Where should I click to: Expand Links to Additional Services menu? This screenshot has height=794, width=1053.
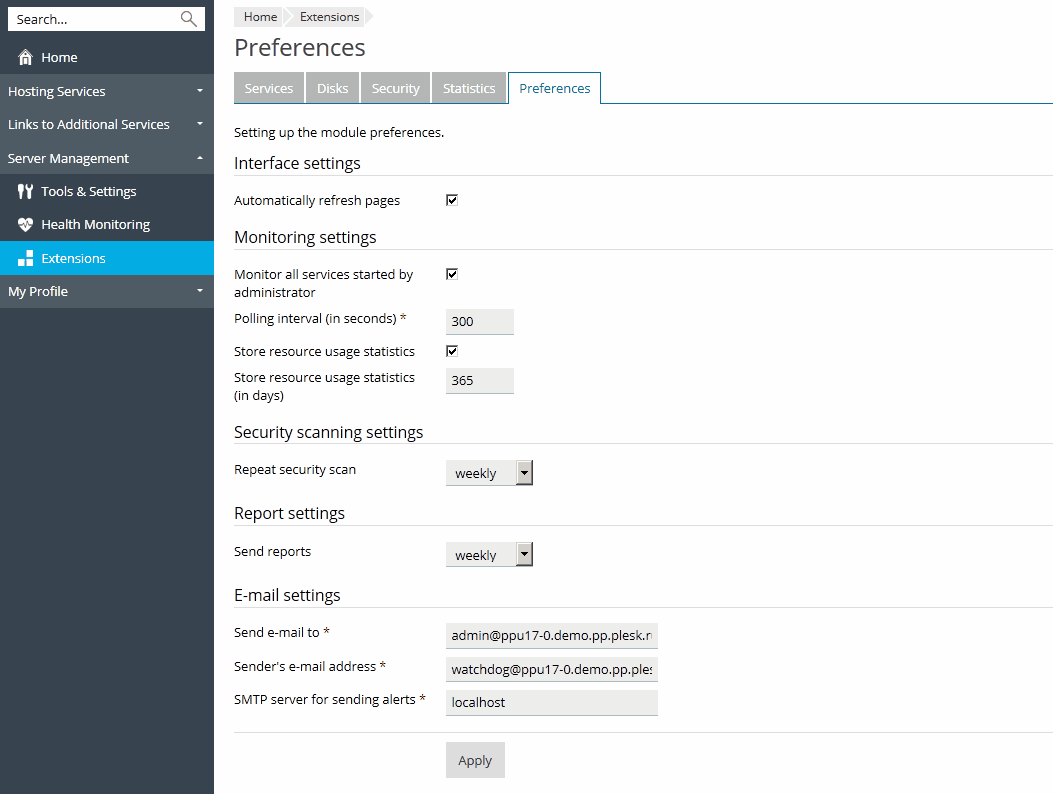point(106,124)
